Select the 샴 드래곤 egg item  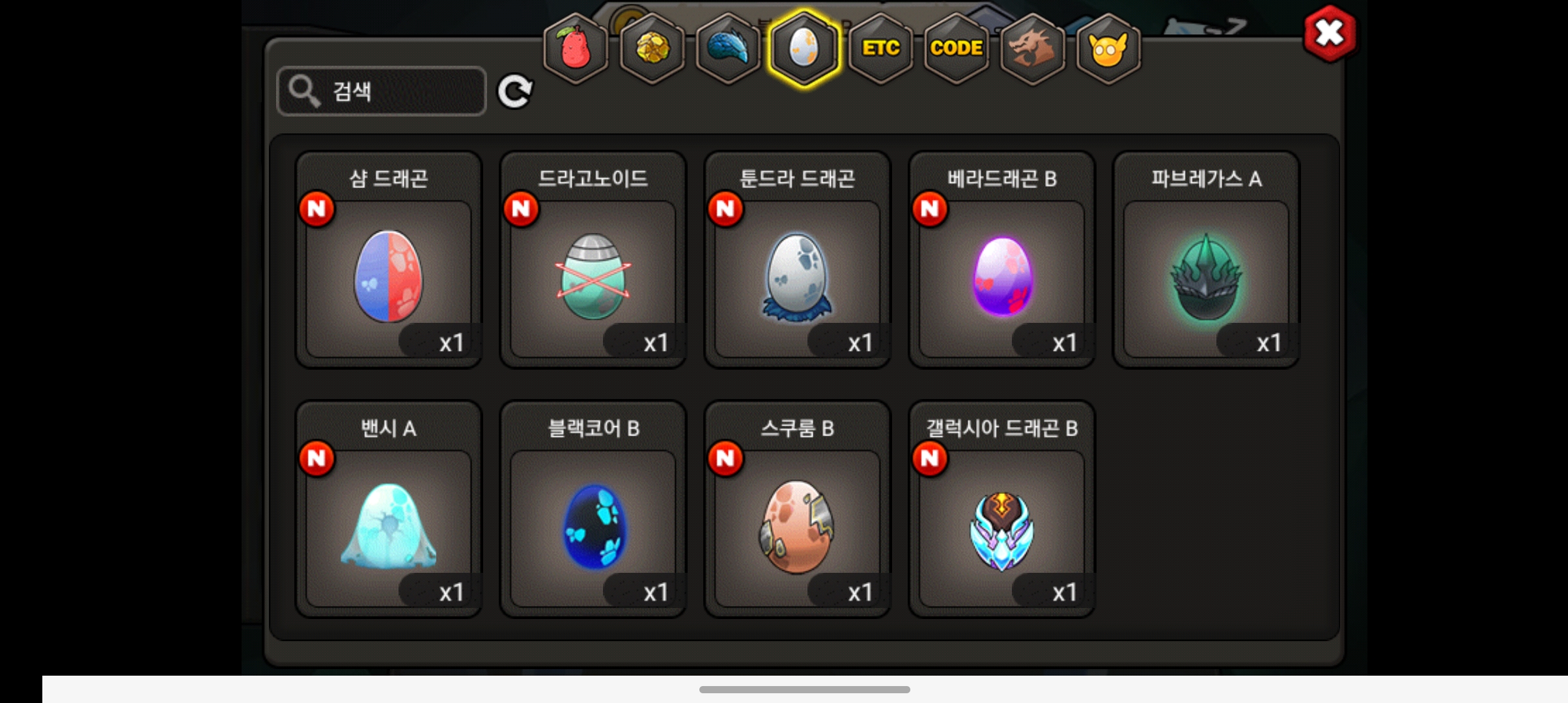click(x=389, y=260)
